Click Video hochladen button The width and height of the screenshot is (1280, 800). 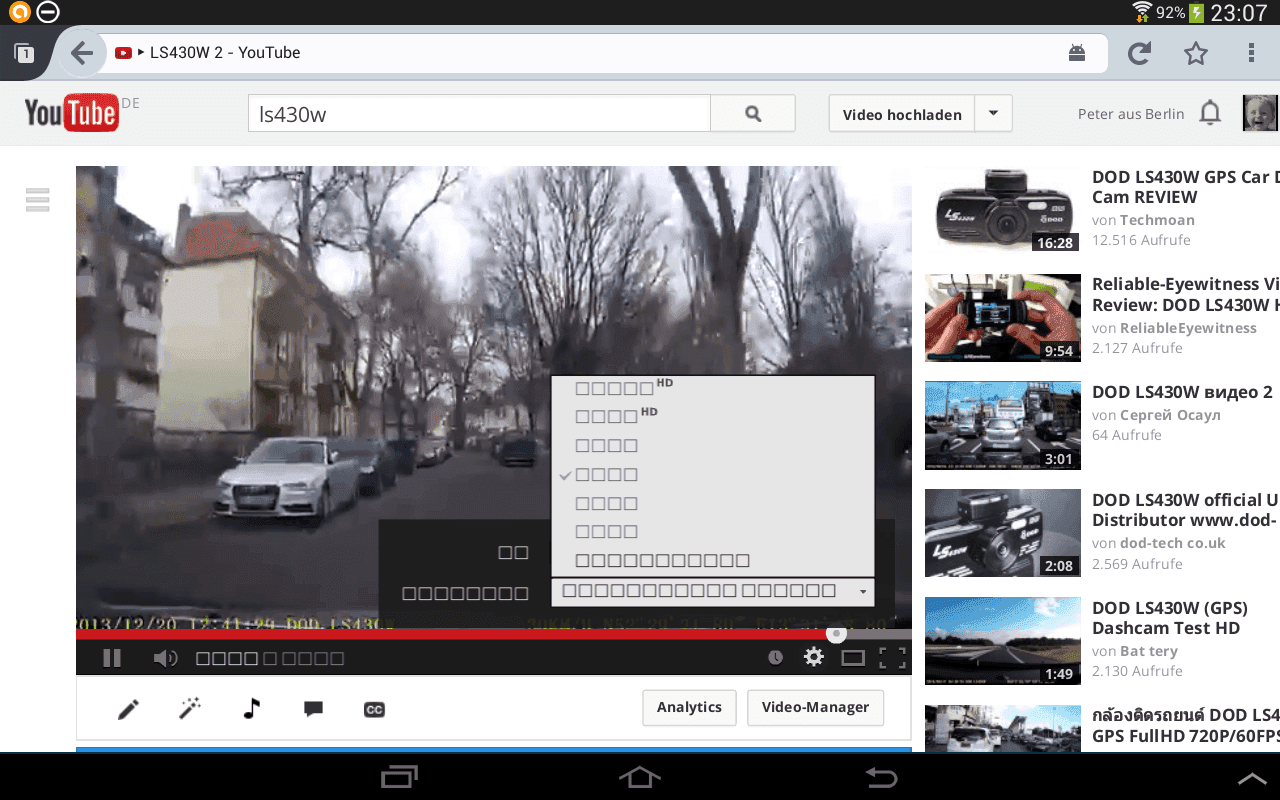[x=902, y=114]
